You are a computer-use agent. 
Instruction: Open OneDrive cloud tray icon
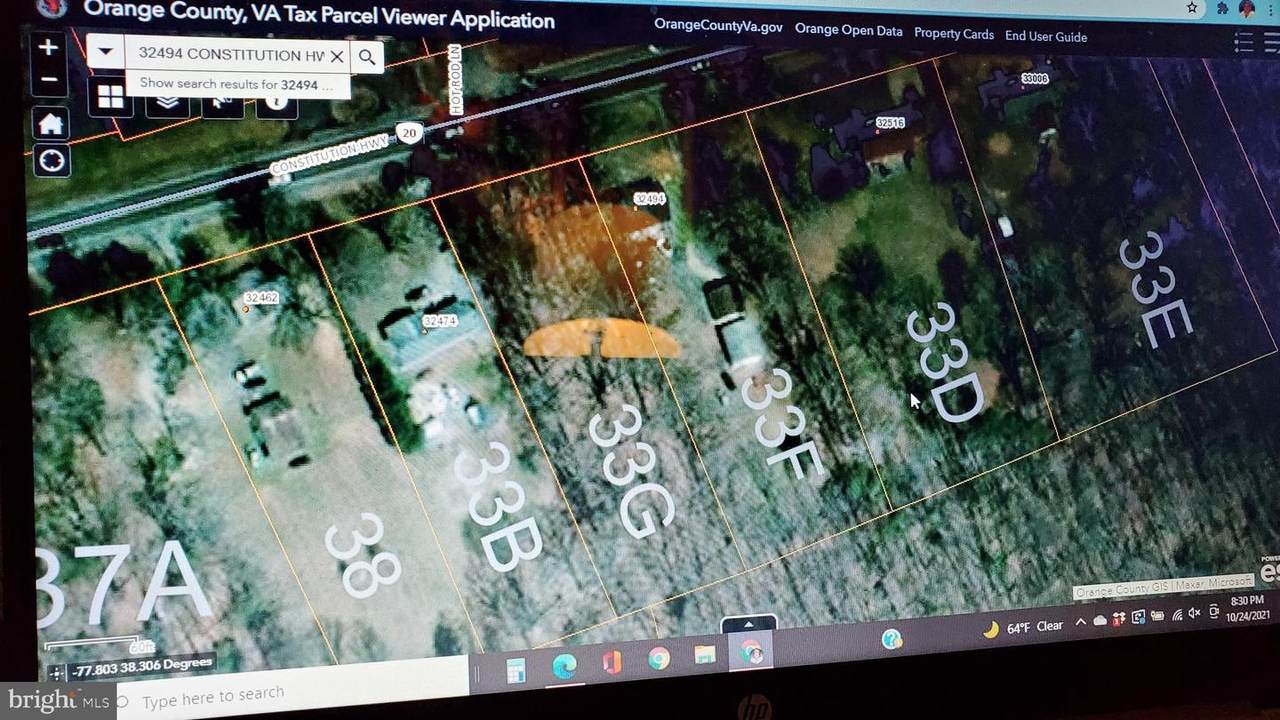tap(1100, 621)
